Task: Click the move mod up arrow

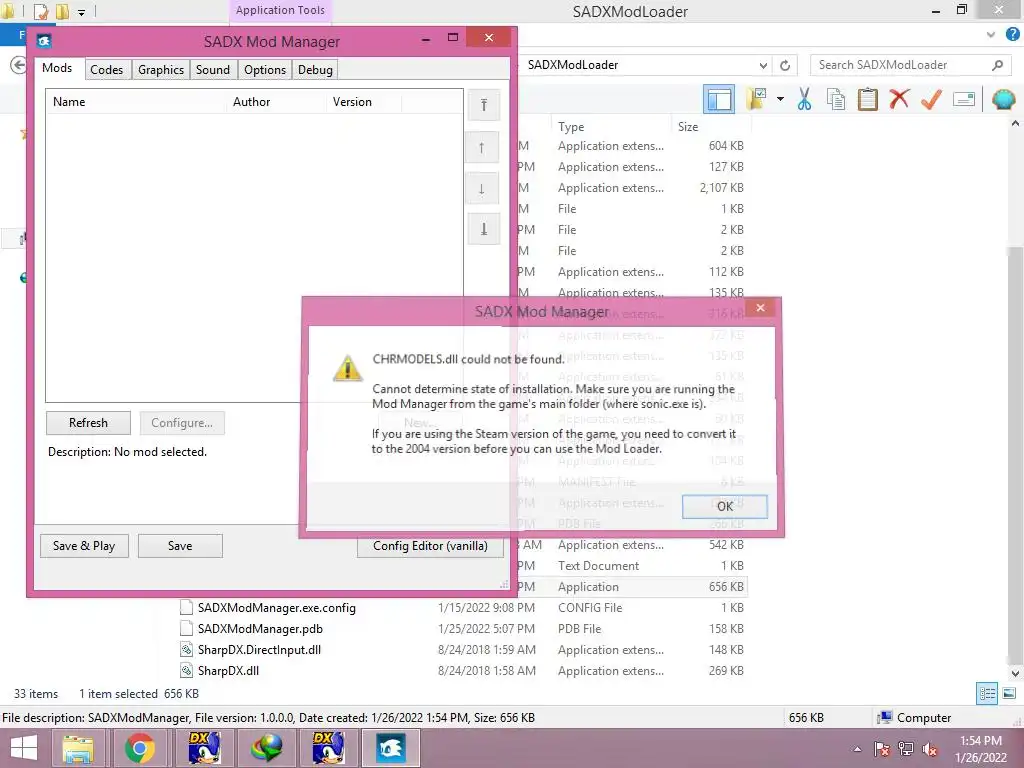Action: pyautogui.click(x=482, y=148)
